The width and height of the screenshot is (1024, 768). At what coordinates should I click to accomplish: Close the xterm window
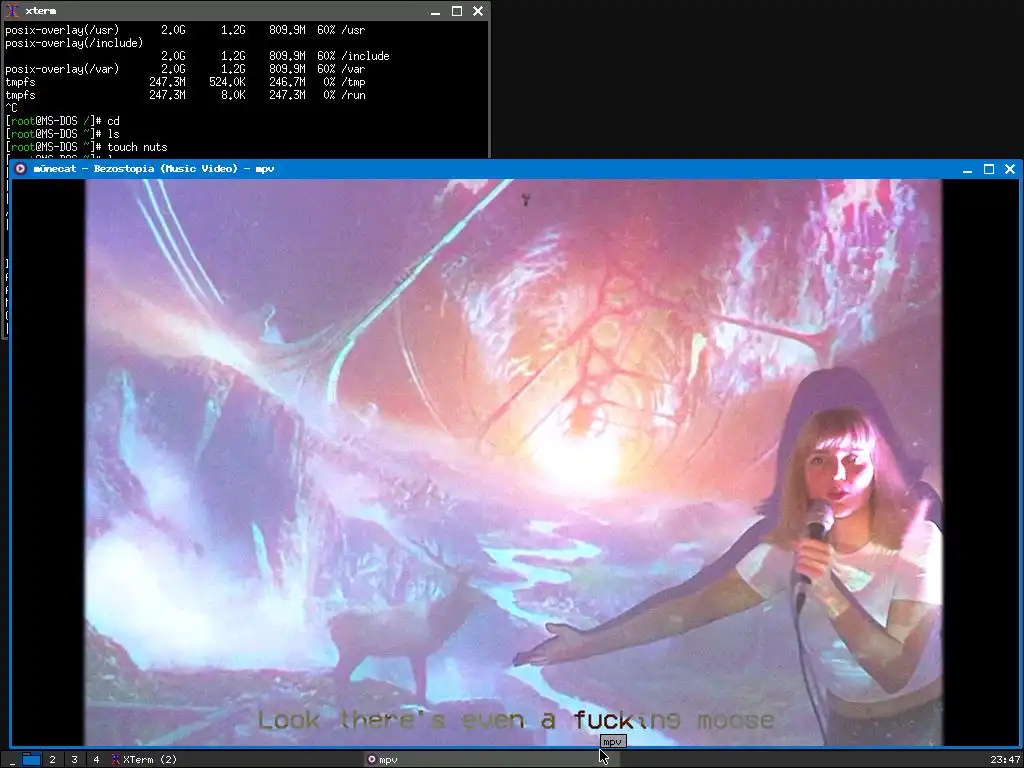click(x=478, y=11)
